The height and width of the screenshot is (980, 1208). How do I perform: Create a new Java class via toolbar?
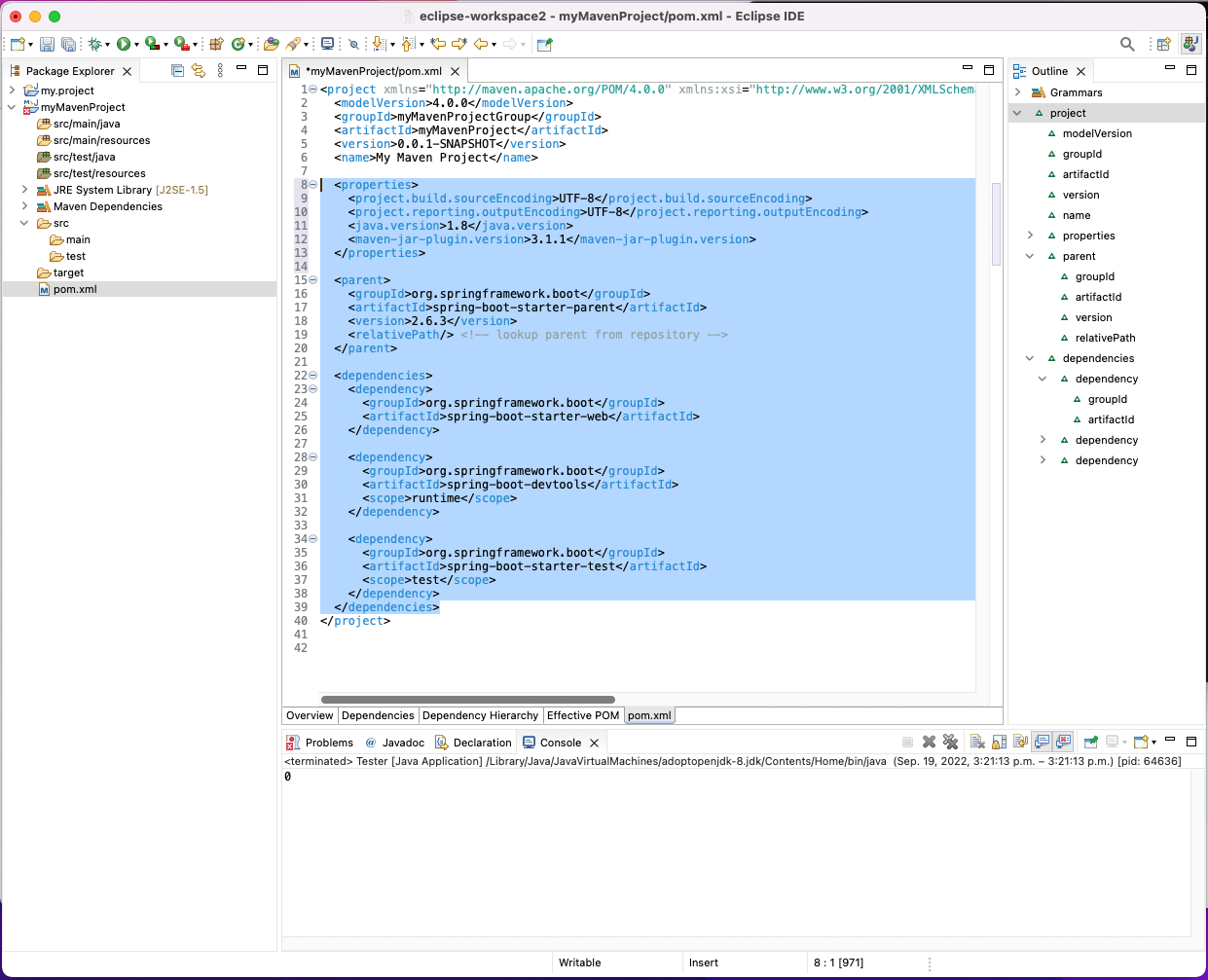(x=238, y=44)
